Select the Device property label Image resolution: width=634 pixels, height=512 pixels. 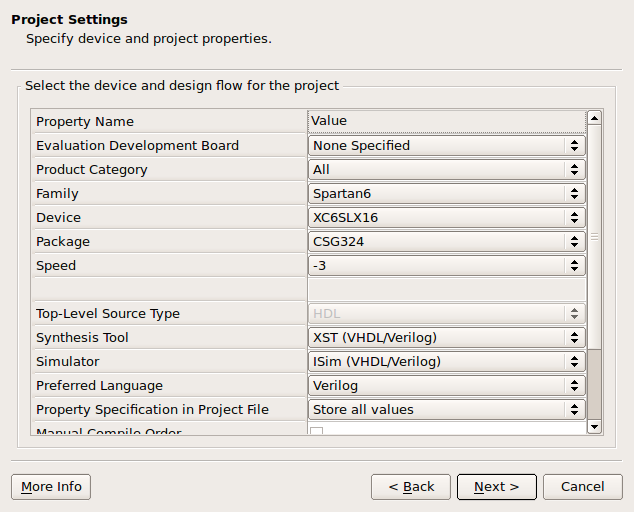[x=59, y=218]
